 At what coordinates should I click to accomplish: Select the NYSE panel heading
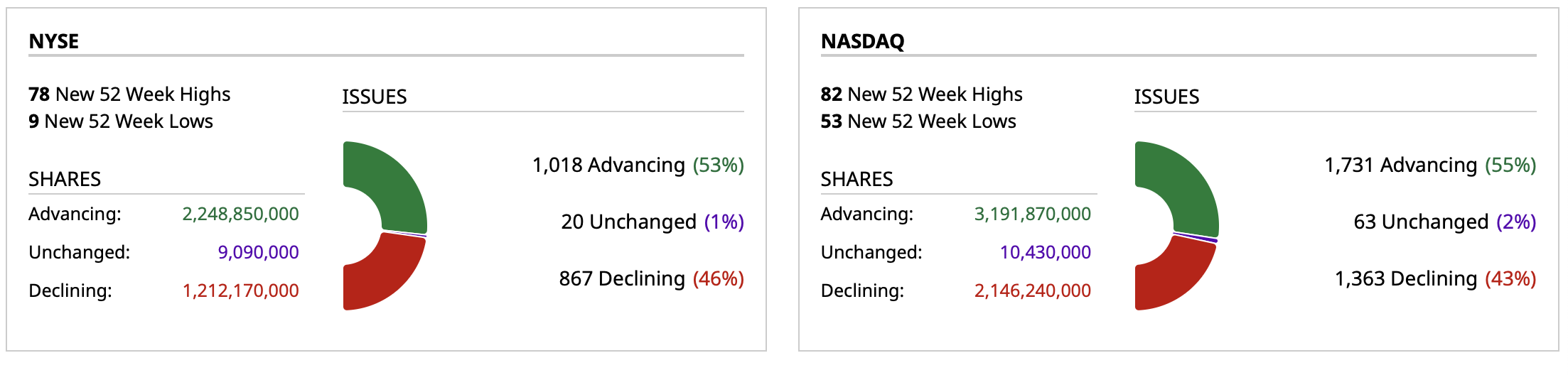[x=54, y=41]
